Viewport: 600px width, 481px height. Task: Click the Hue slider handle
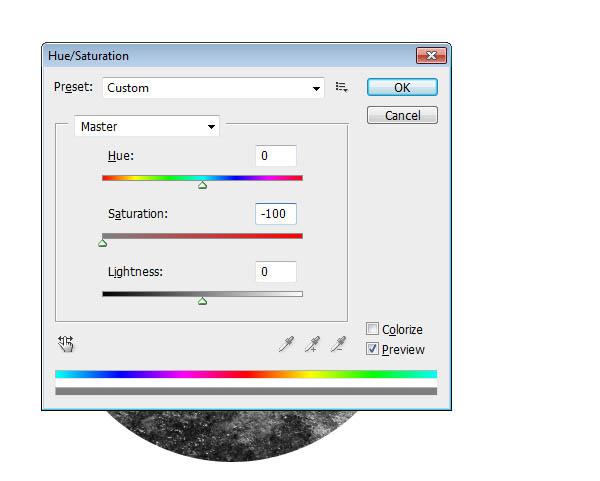(202, 186)
